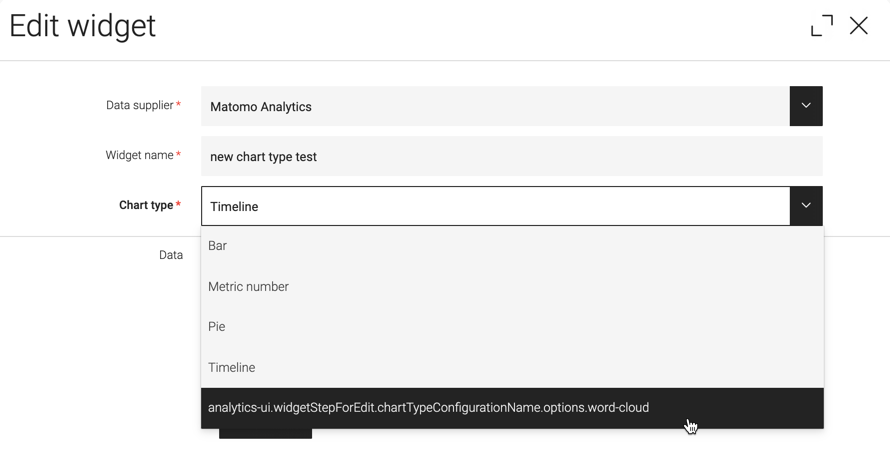Click the Chart type field showing Timeline
Screen dimensions: 890x449
click(x=496, y=206)
